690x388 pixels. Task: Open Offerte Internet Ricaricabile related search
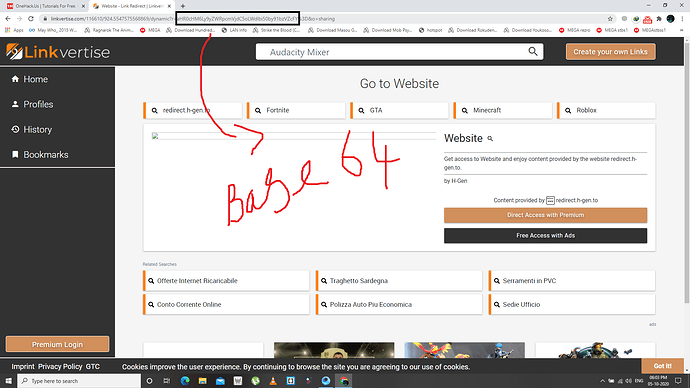coord(226,281)
